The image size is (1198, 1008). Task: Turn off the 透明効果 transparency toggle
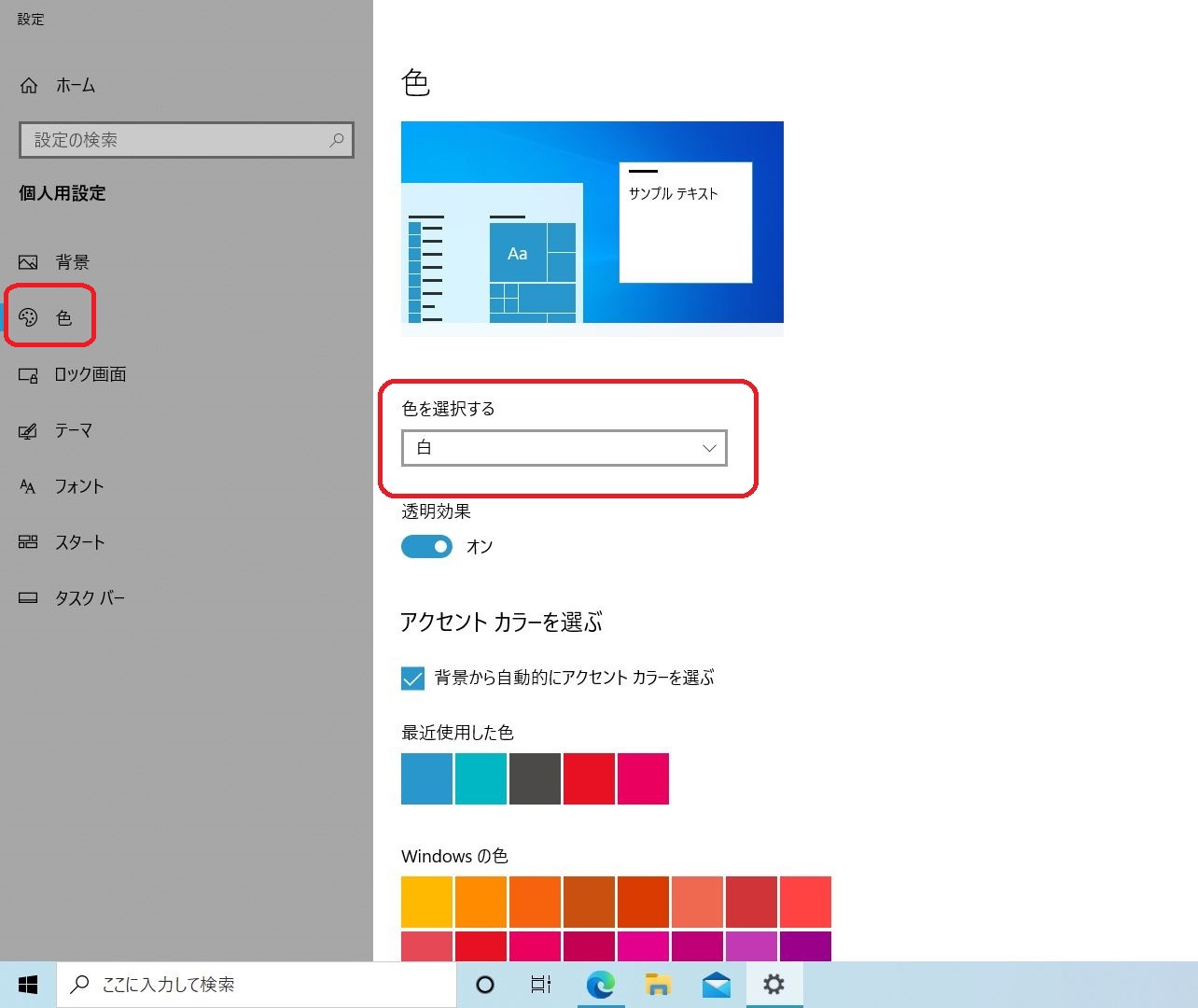click(x=426, y=546)
